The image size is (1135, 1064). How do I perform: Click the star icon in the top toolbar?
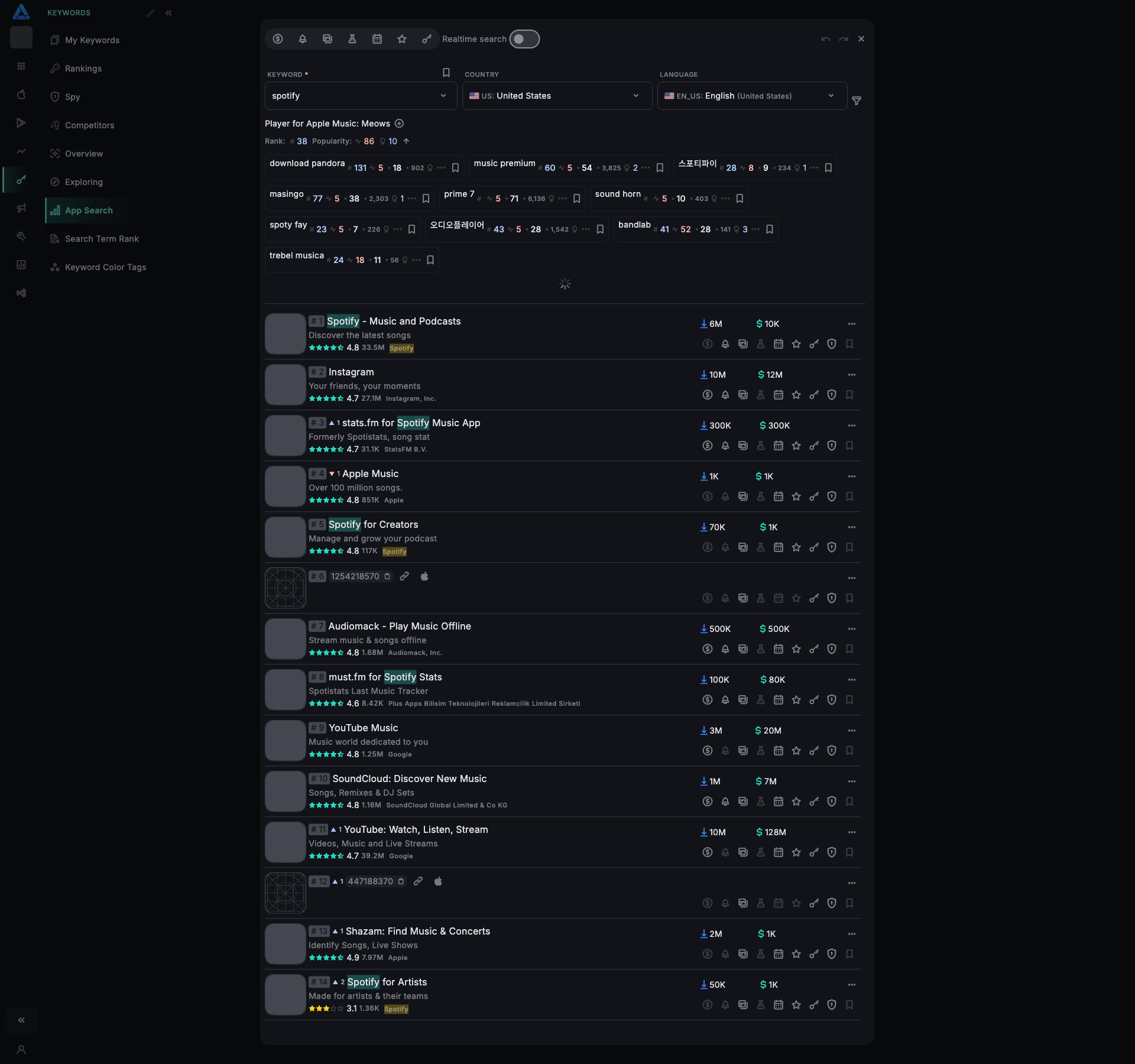(402, 39)
